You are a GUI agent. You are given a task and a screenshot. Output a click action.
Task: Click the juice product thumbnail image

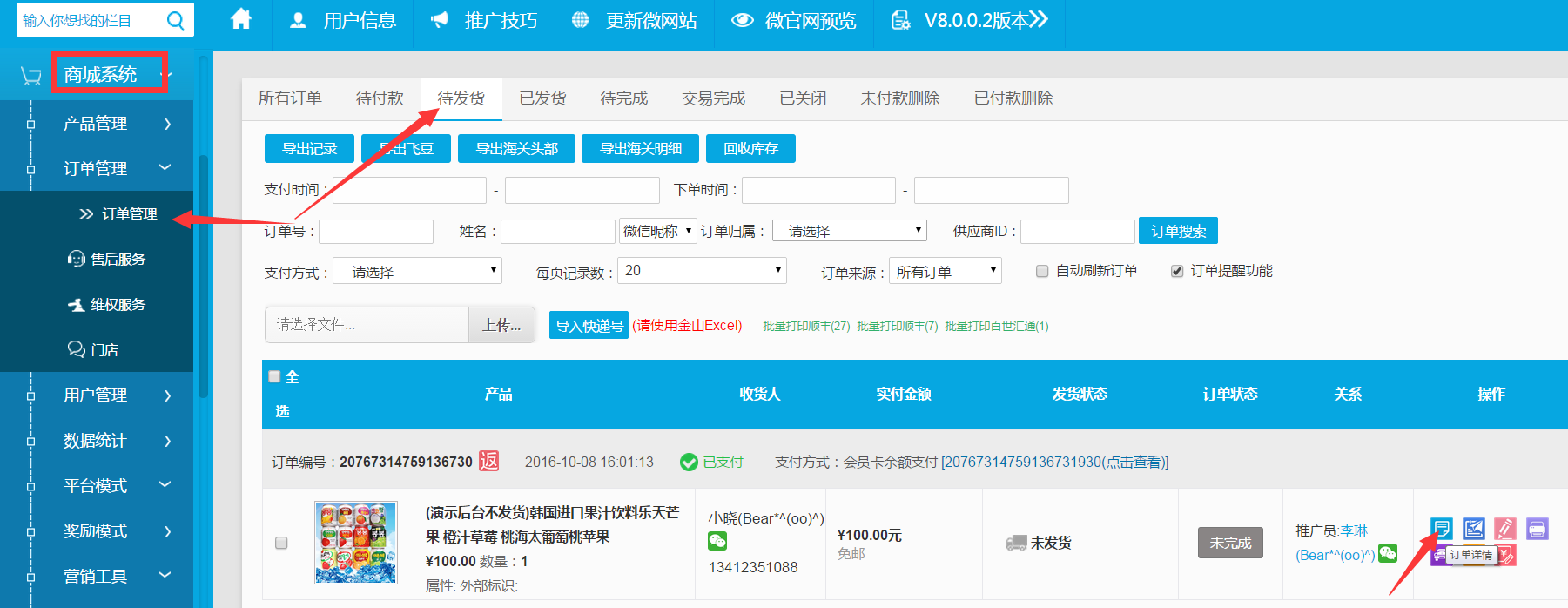click(355, 543)
